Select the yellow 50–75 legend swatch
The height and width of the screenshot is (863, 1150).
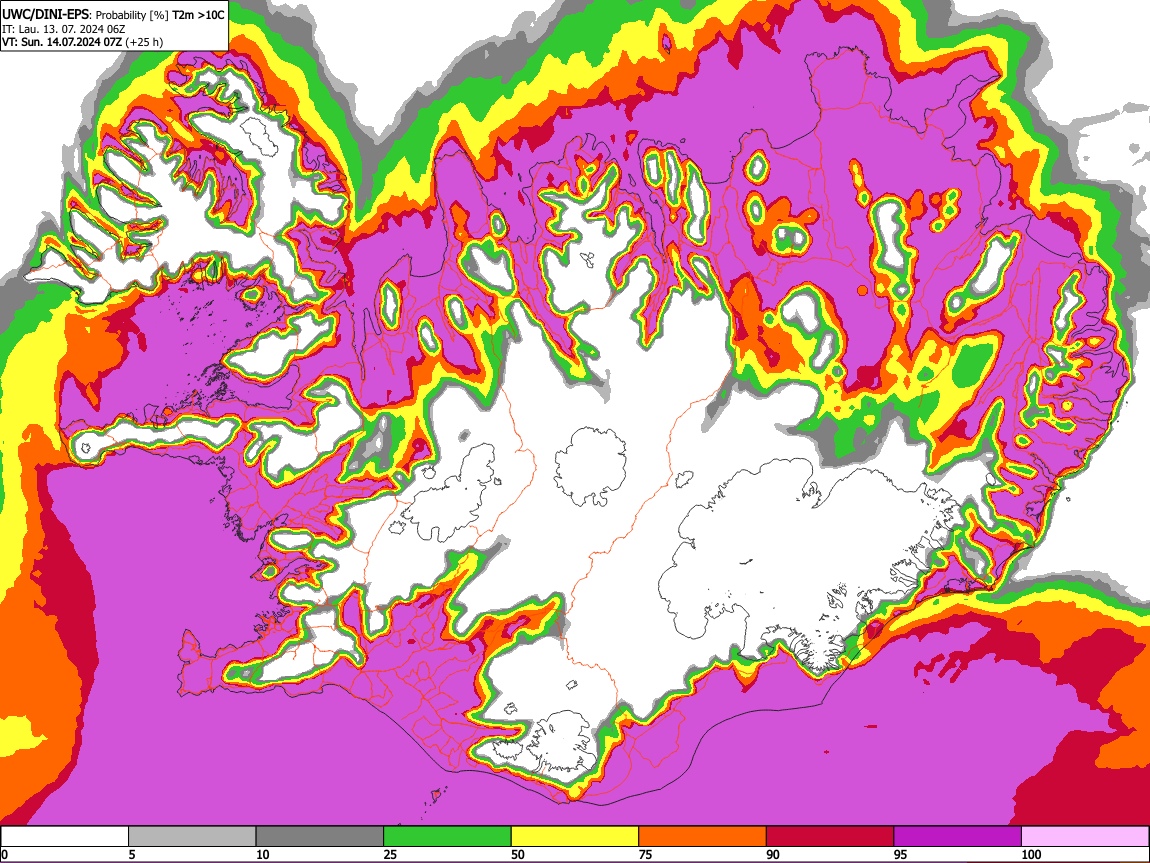[575, 837]
